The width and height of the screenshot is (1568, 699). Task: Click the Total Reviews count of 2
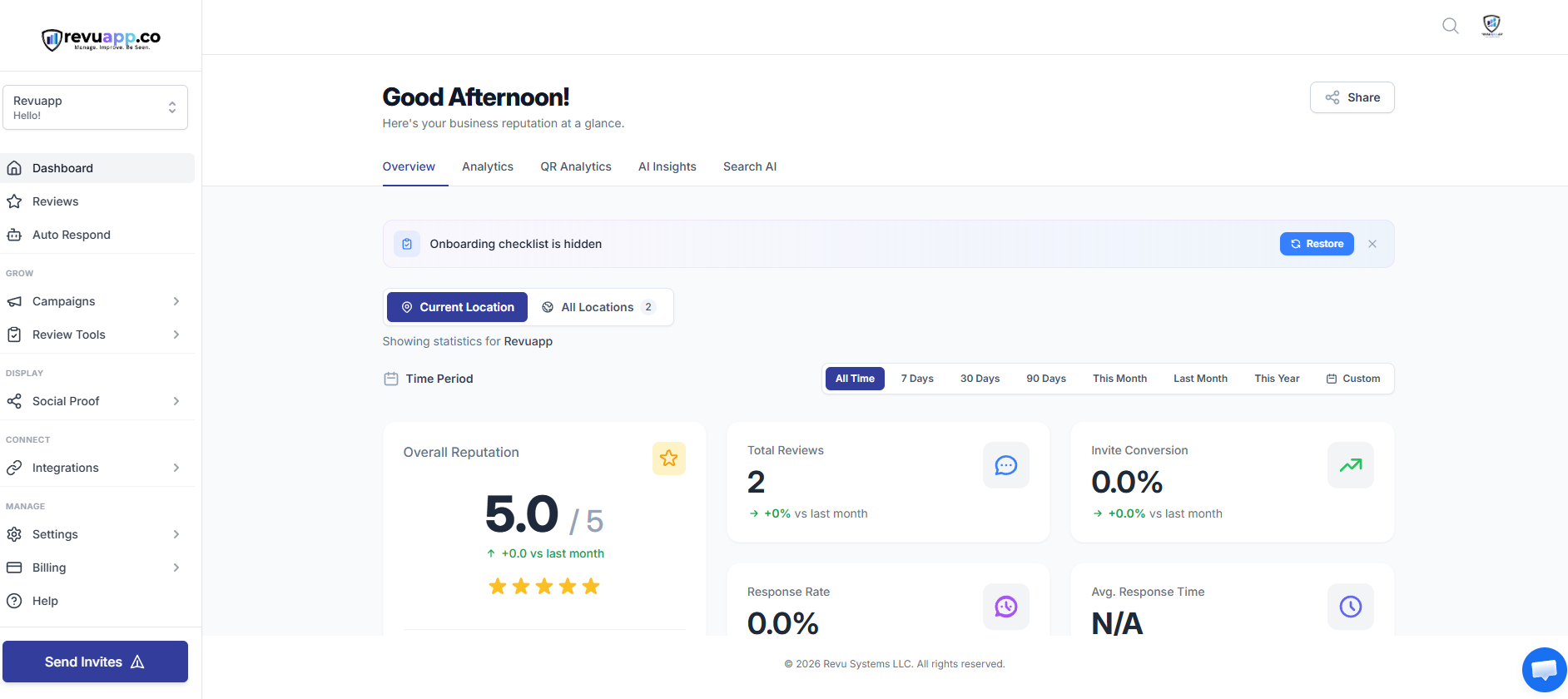pyautogui.click(x=756, y=483)
